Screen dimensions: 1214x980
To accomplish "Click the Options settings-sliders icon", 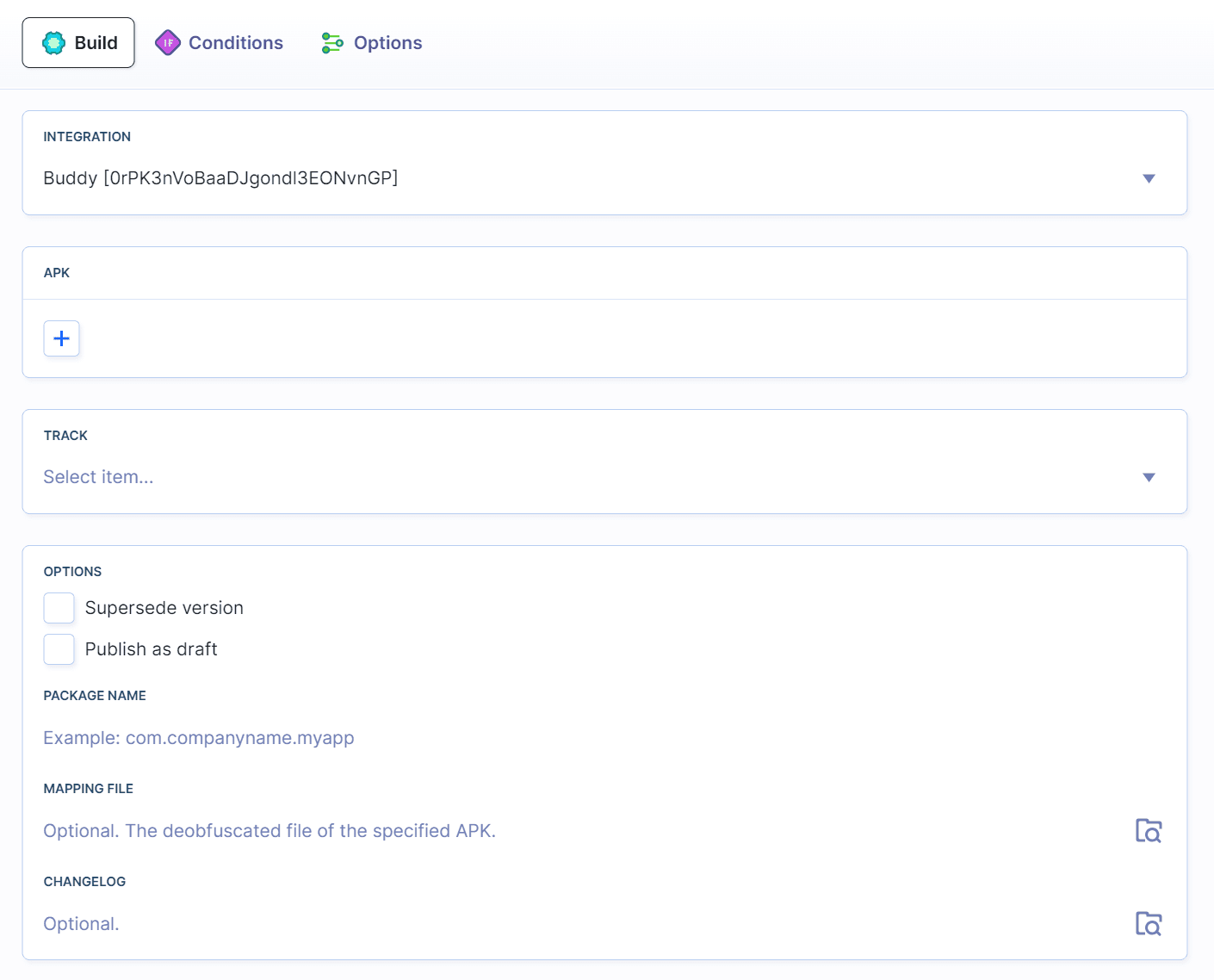I will (331, 42).
